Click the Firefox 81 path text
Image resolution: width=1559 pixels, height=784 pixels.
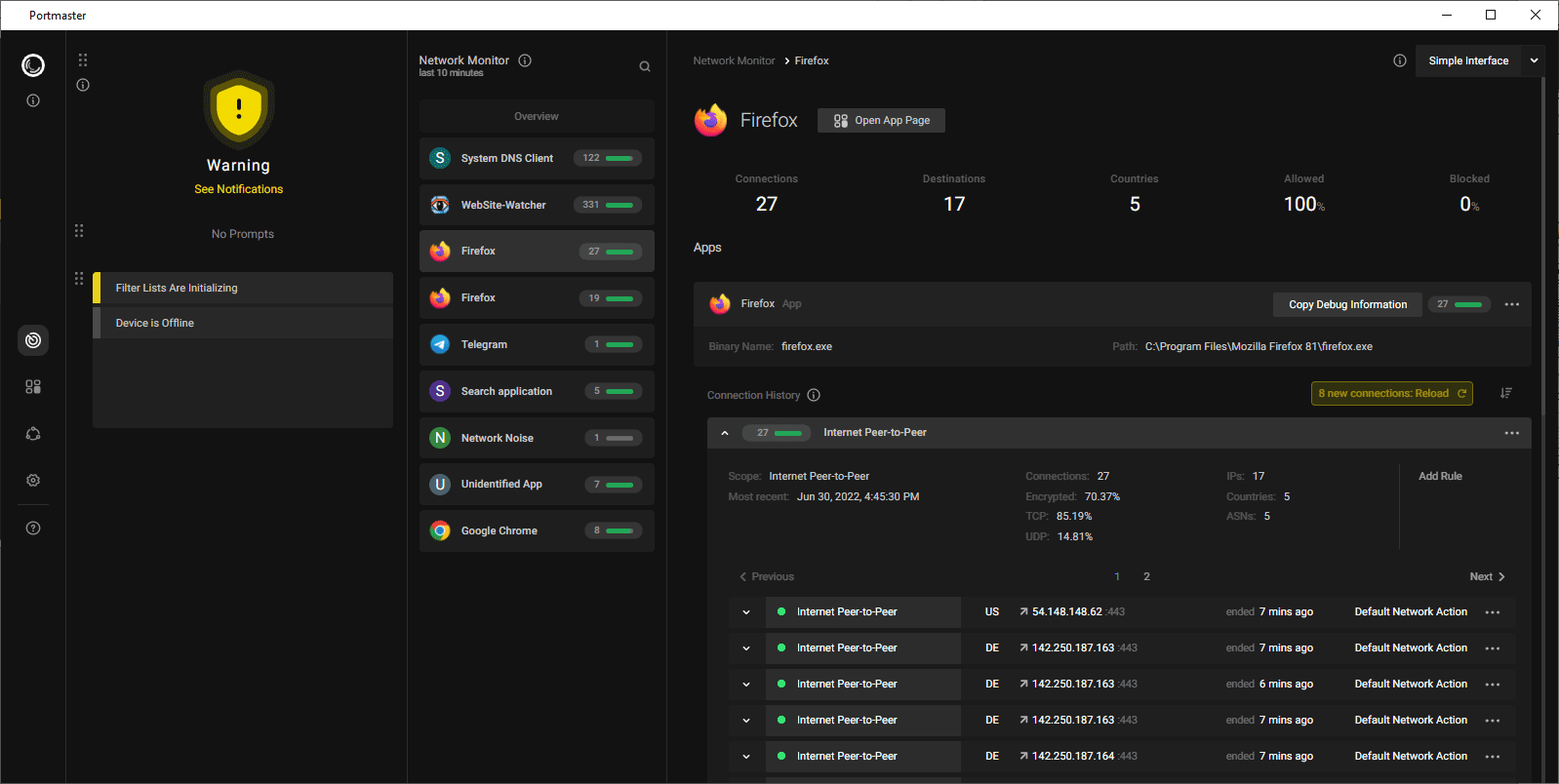coord(1259,346)
